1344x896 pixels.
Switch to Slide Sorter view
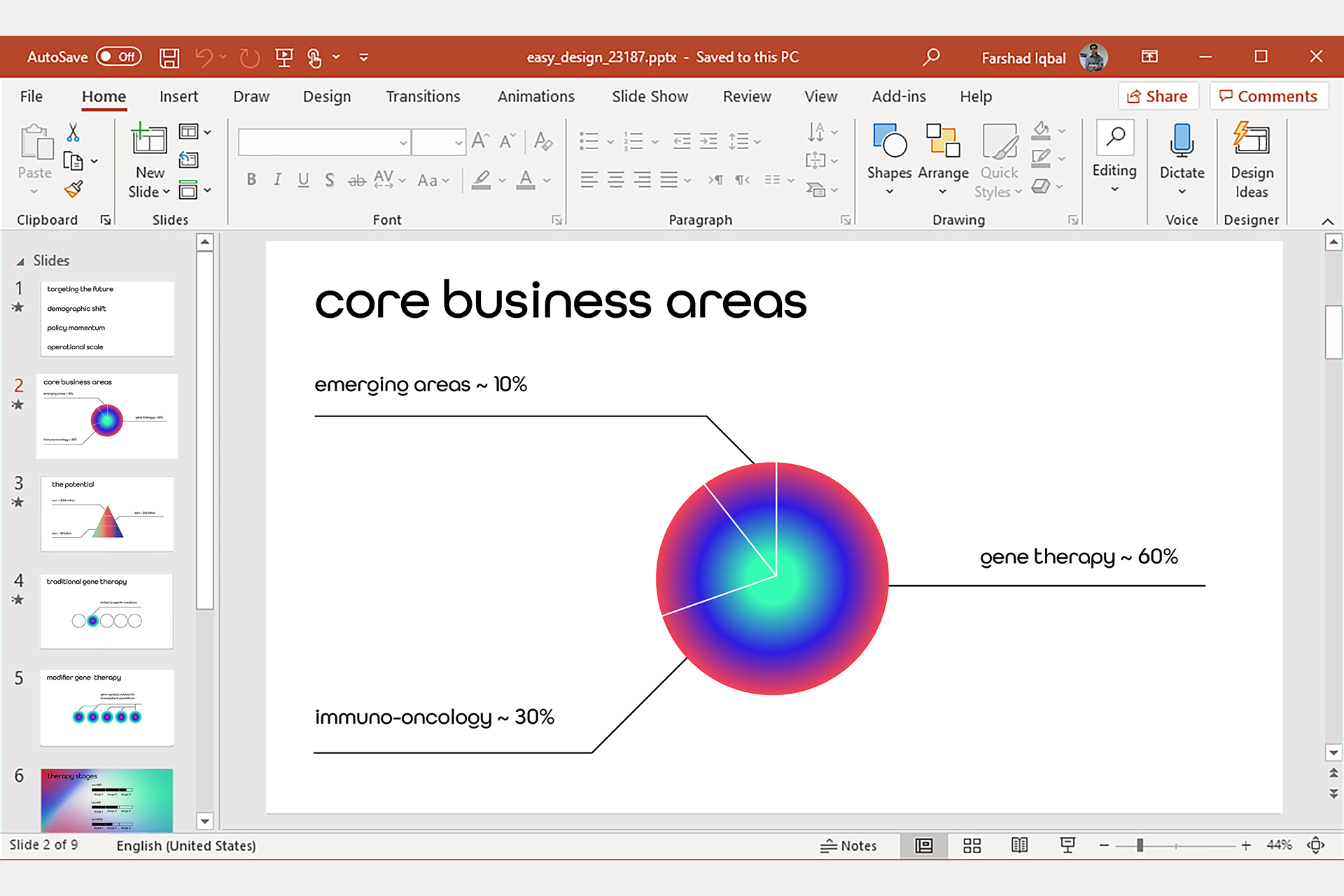click(972, 846)
